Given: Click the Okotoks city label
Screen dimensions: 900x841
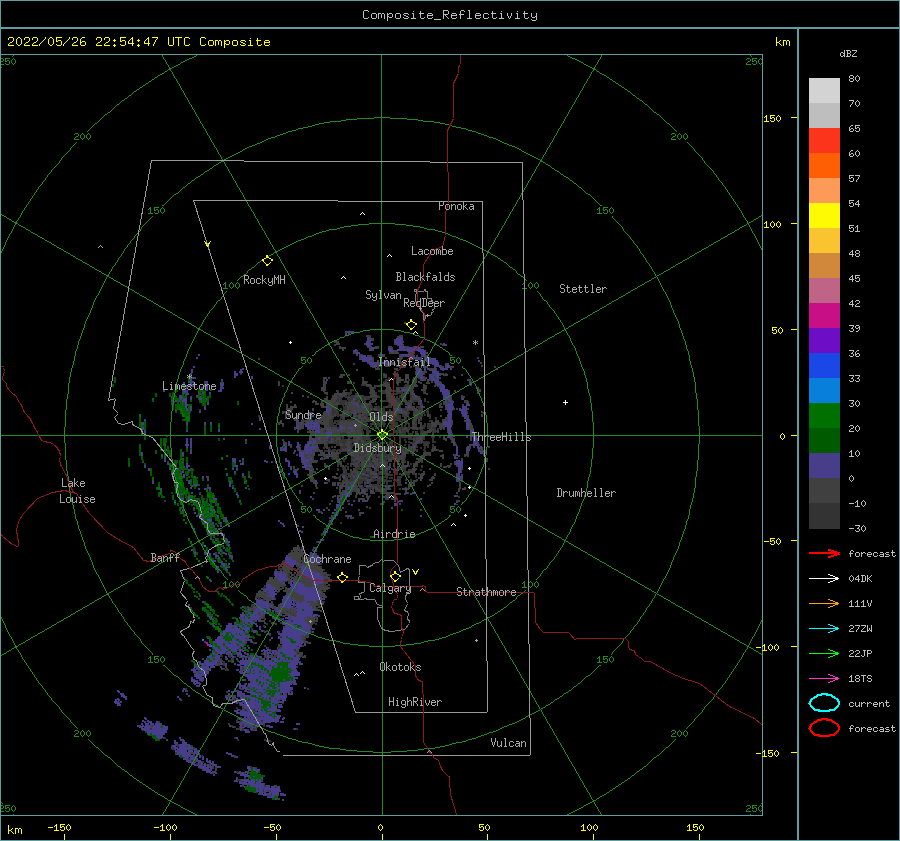Looking at the screenshot, I should coord(400,667).
